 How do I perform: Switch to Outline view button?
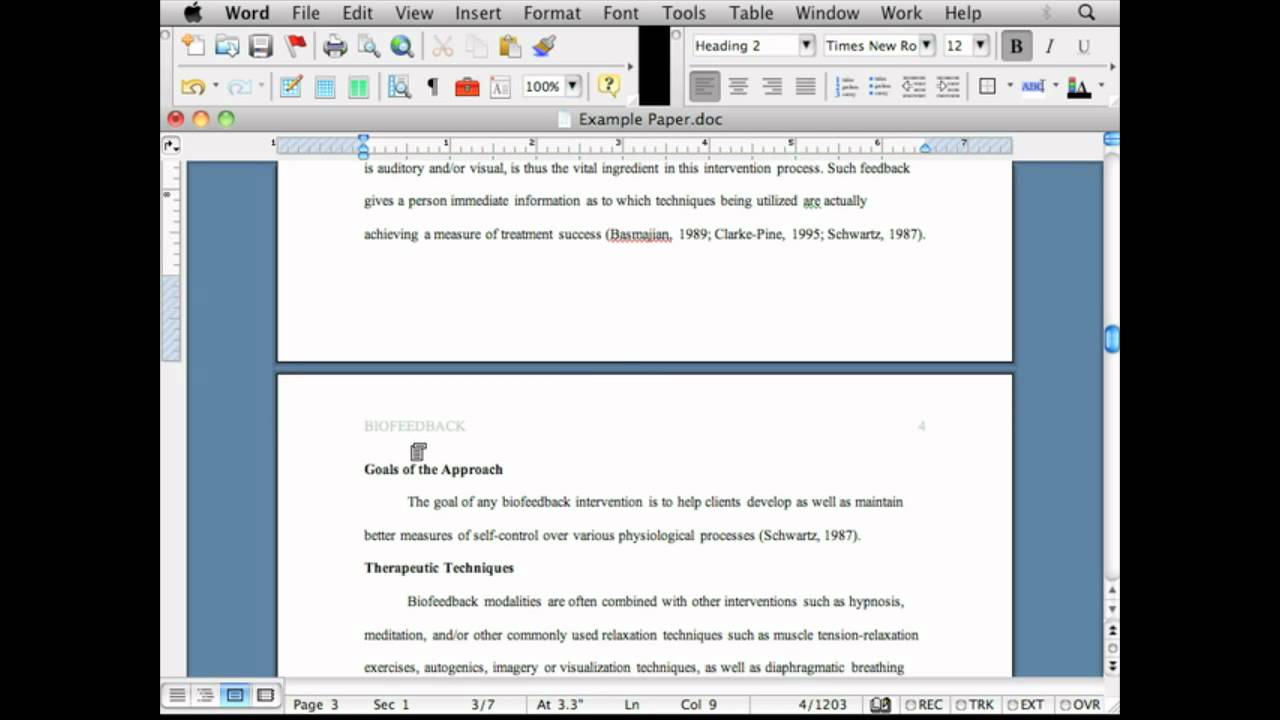coord(206,695)
